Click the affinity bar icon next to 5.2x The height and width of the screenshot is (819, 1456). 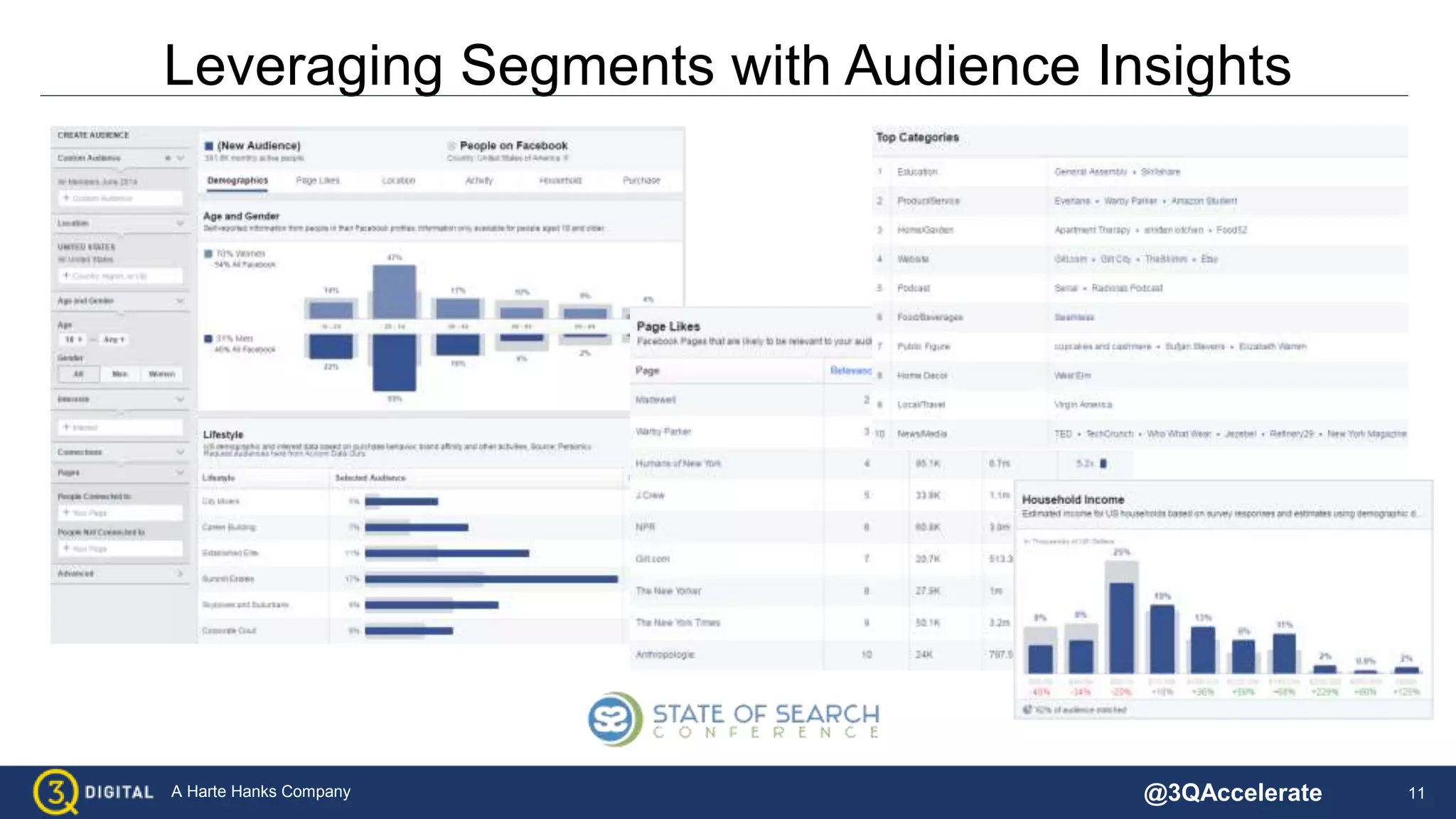pos(1103,464)
